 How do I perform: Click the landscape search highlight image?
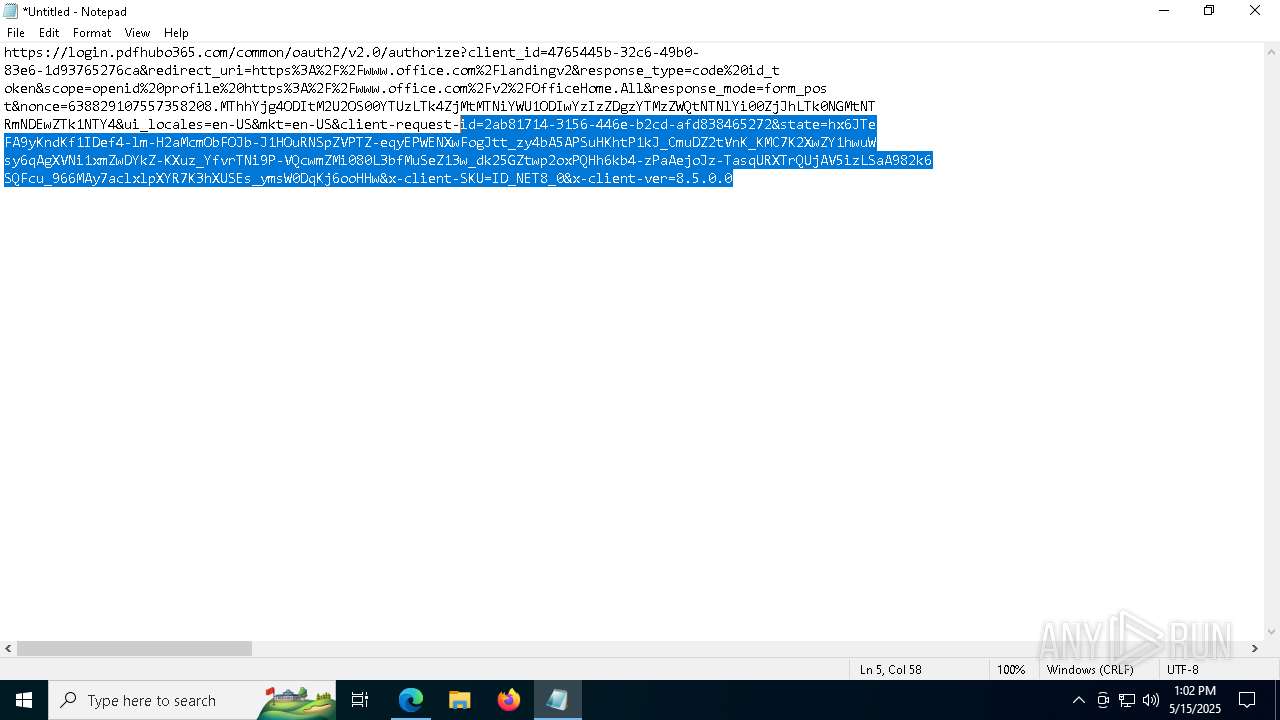pos(297,701)
